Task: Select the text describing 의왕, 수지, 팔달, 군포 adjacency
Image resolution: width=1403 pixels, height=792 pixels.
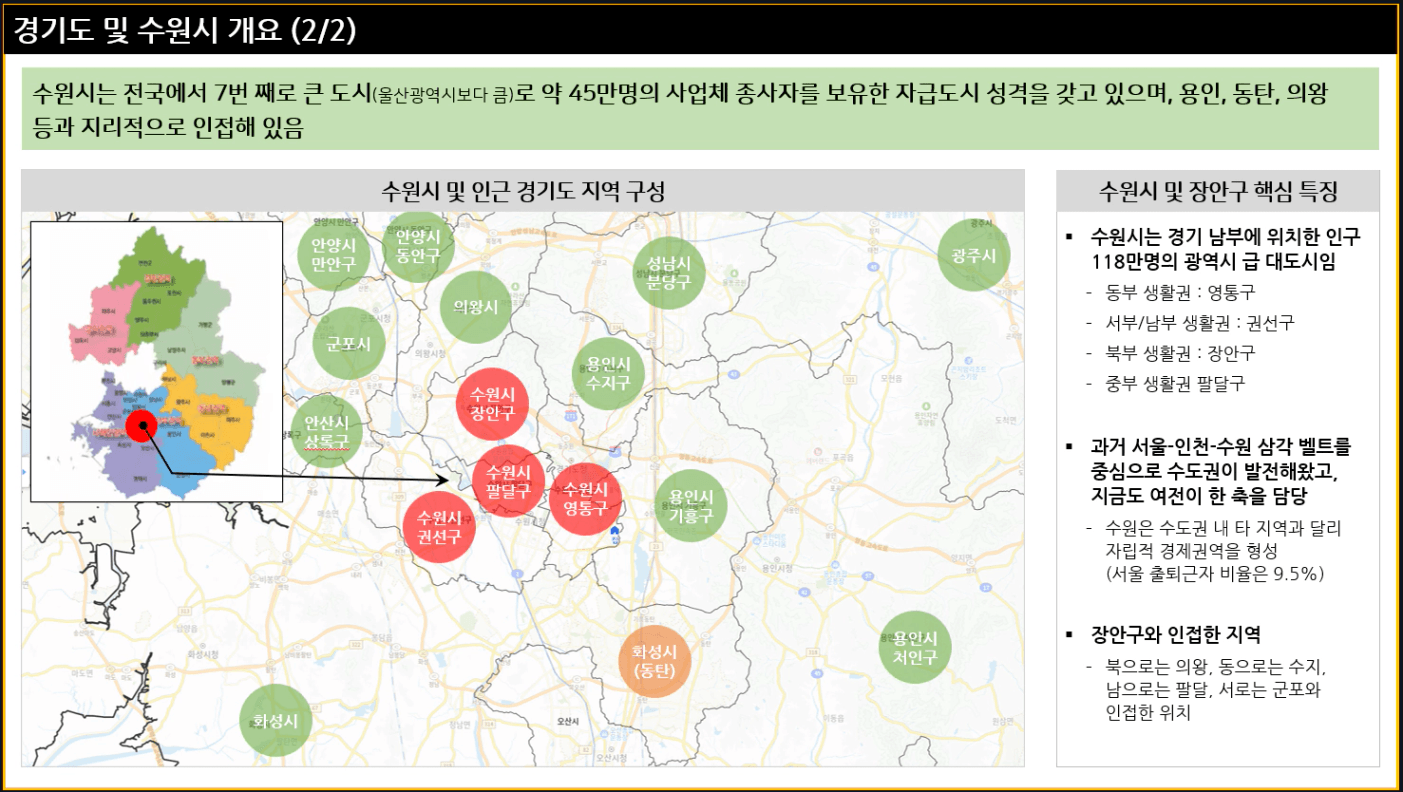Action: click(x=1215, y=690)
